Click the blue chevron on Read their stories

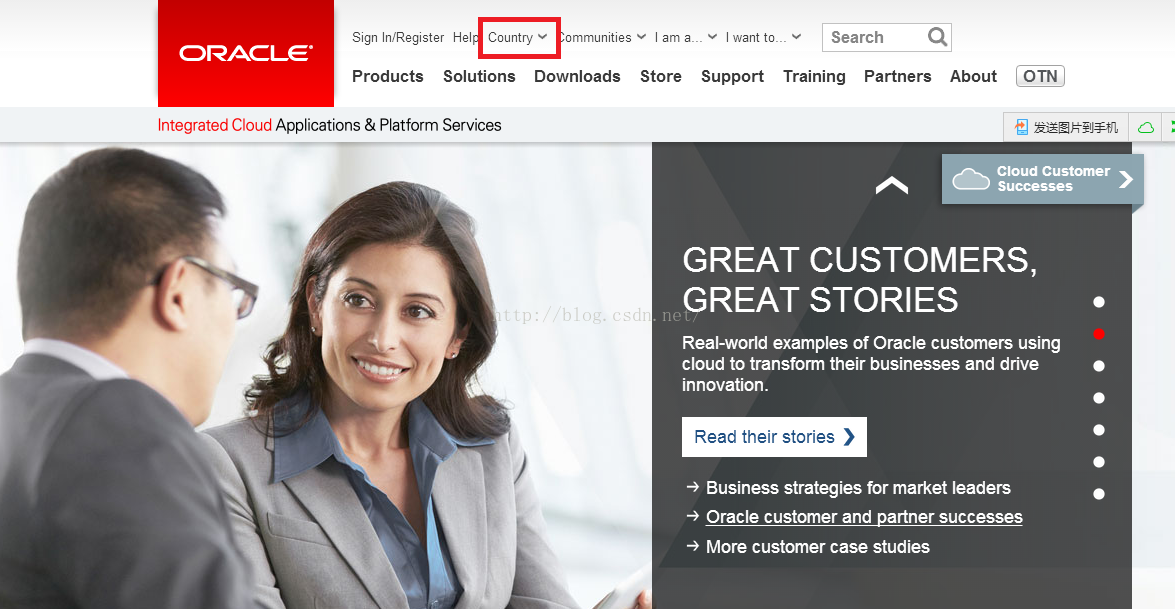849,437
